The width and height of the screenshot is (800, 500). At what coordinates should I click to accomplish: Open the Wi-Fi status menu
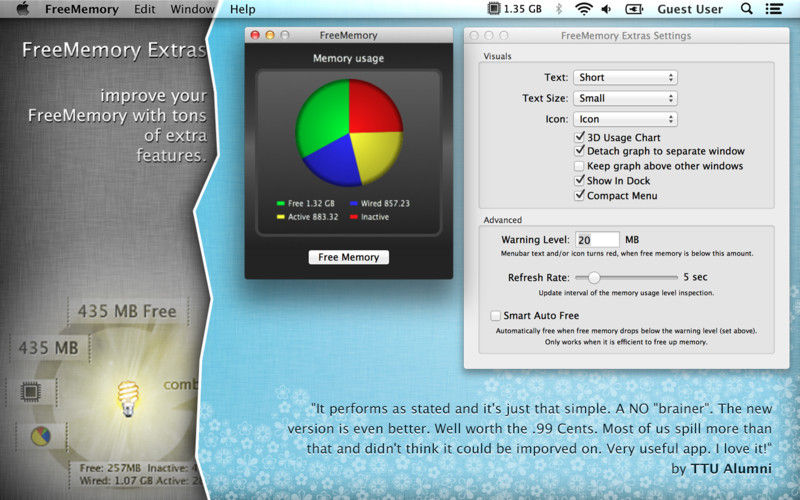coord(584,9)
